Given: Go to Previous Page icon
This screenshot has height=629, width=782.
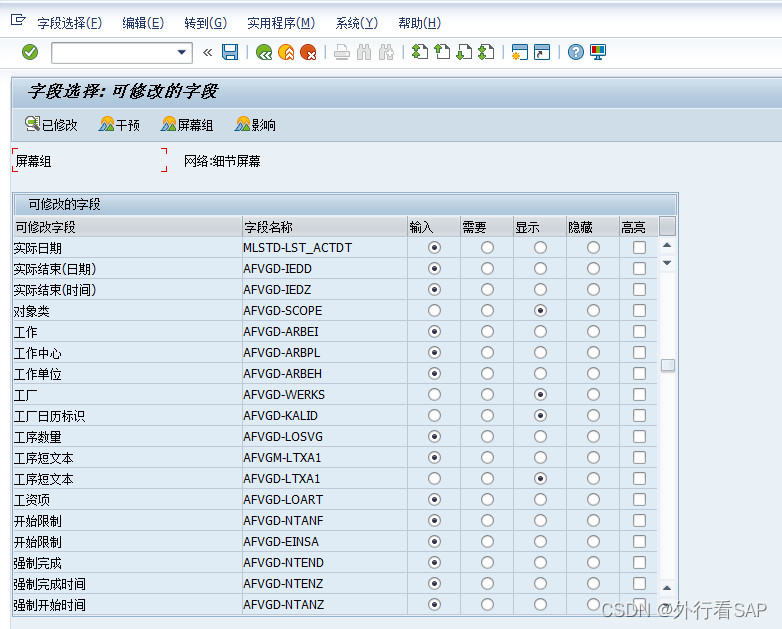Looking at the screenshot, I should [442, 52].
